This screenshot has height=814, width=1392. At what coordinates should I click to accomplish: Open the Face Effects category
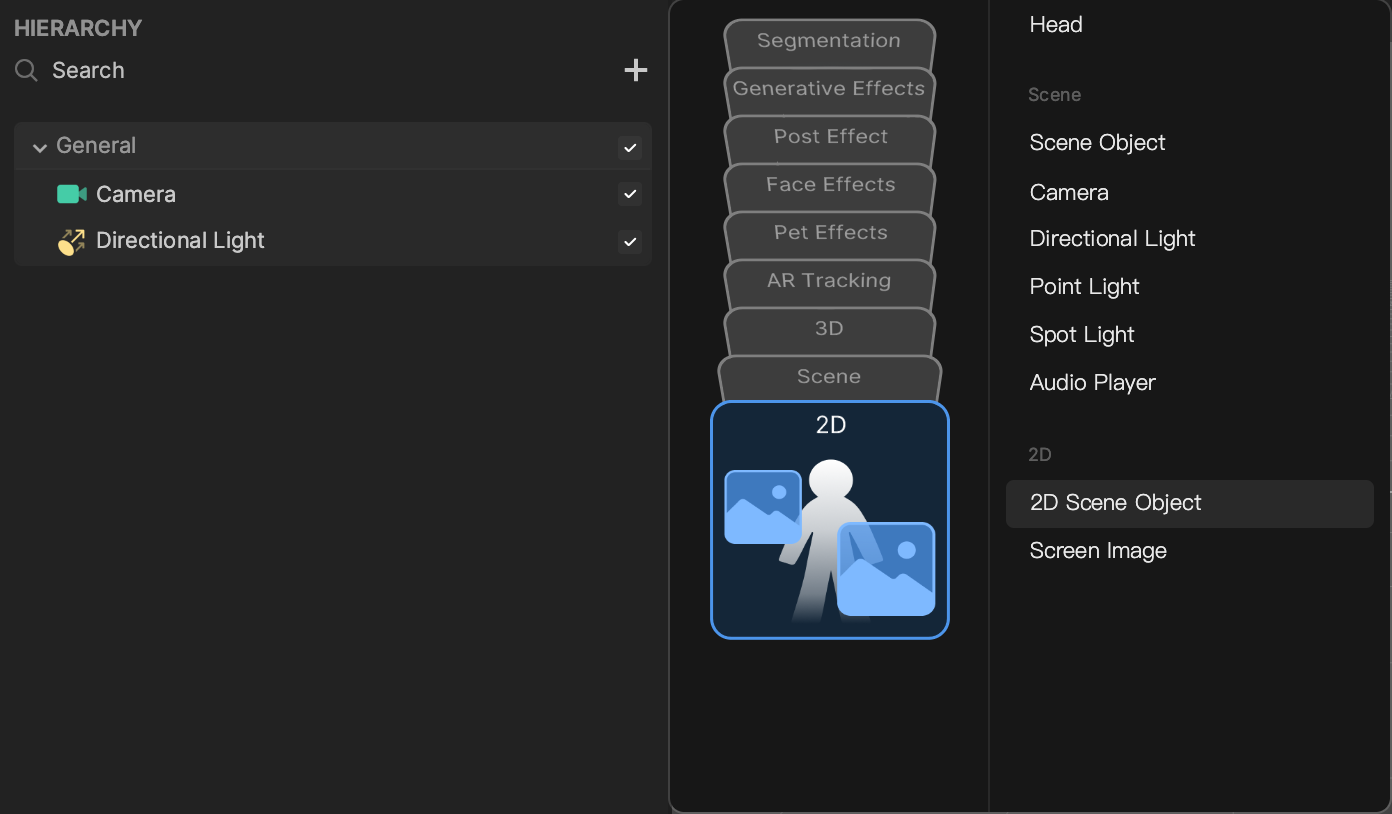point(829,185)
